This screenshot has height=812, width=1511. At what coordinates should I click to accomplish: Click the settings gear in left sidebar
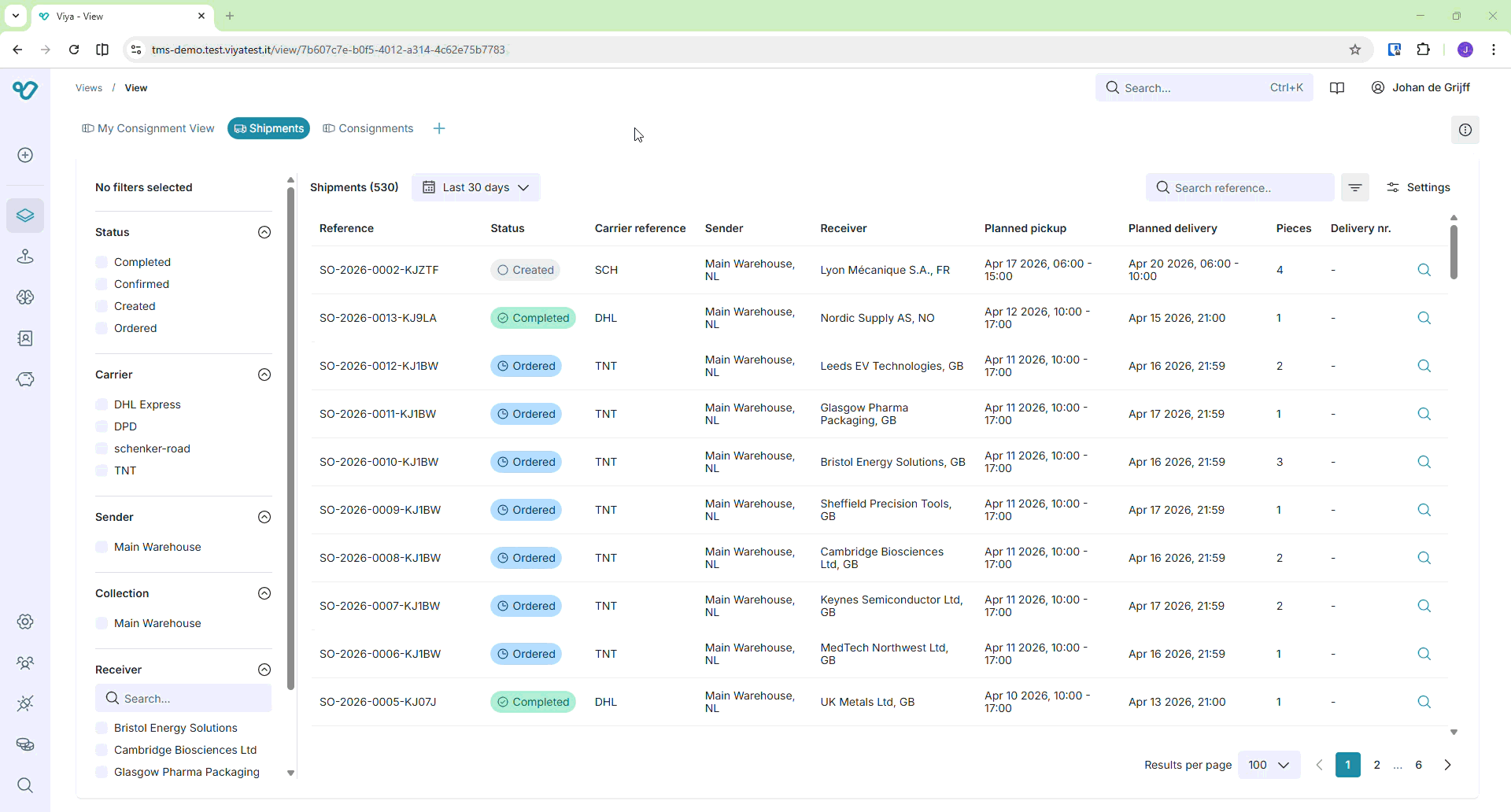25,622
